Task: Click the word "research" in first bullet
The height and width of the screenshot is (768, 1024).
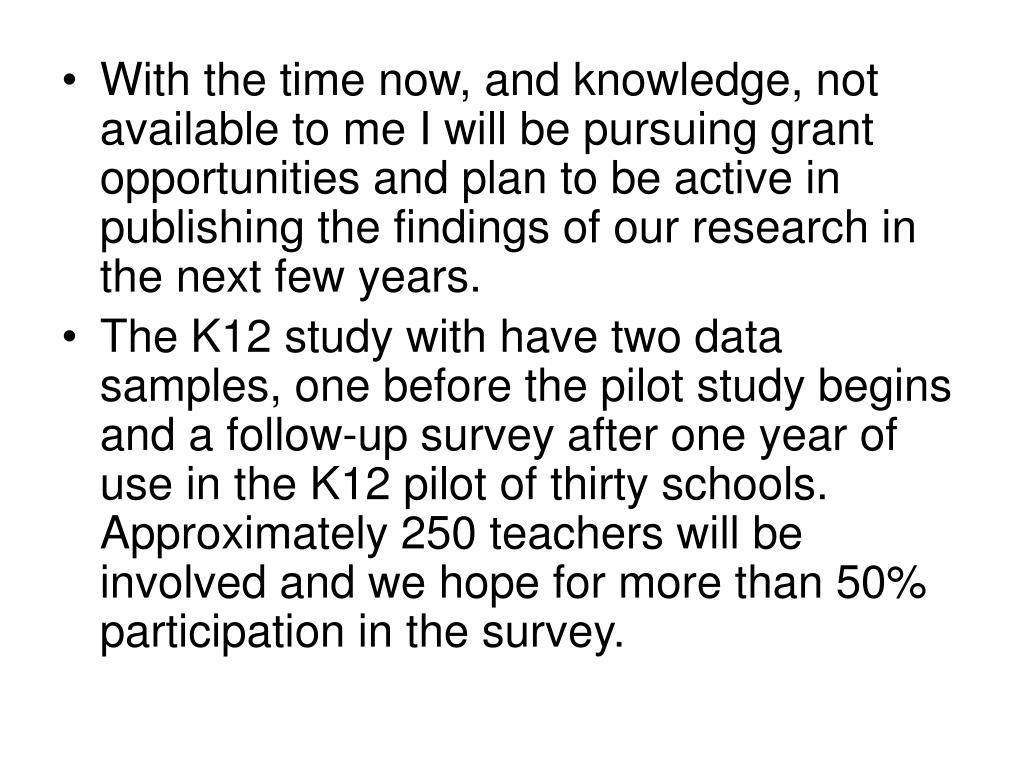Action: [x=780, y=229]
